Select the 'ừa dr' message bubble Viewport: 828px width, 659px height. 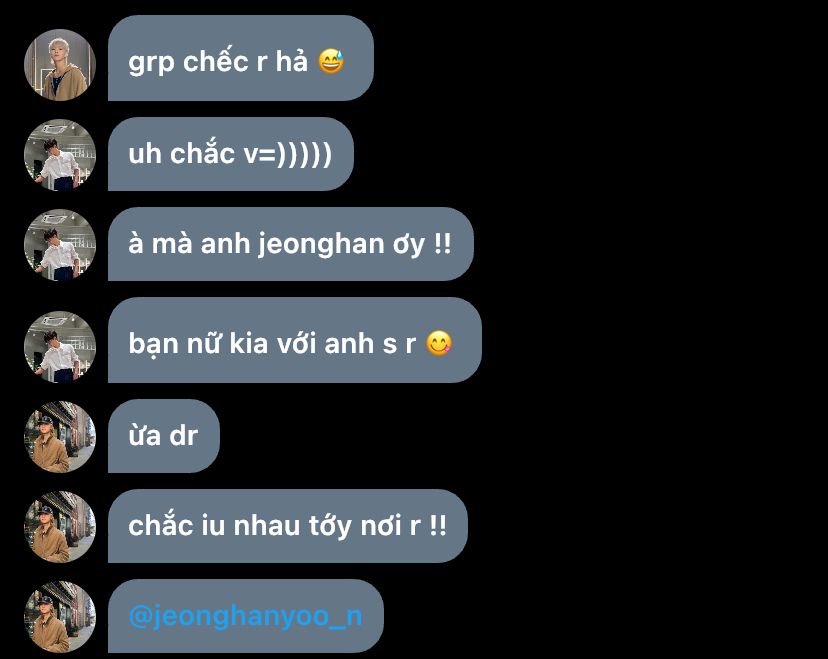click(164, 436)
